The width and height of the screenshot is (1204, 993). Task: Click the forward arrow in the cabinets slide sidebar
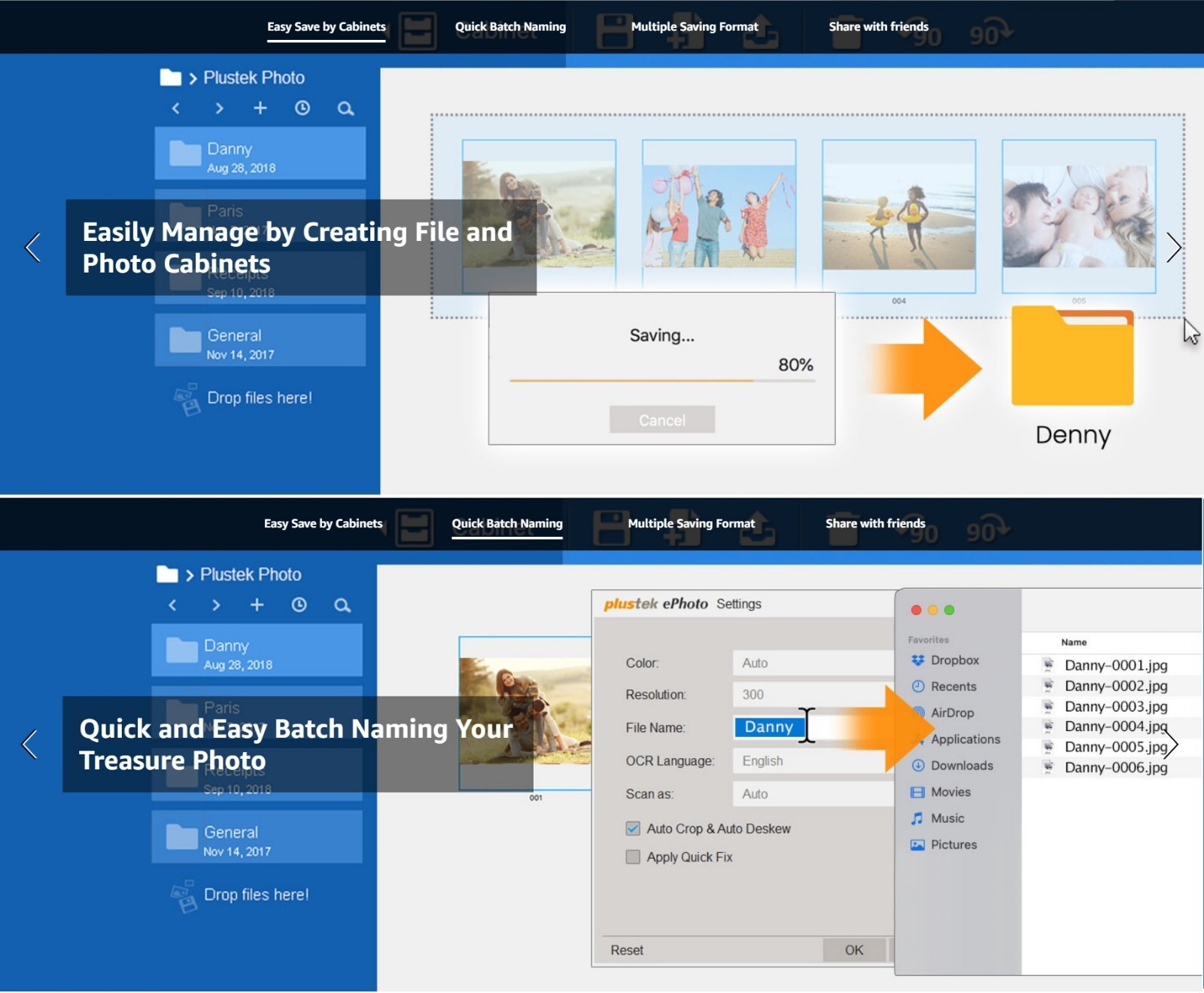(219, 108)
